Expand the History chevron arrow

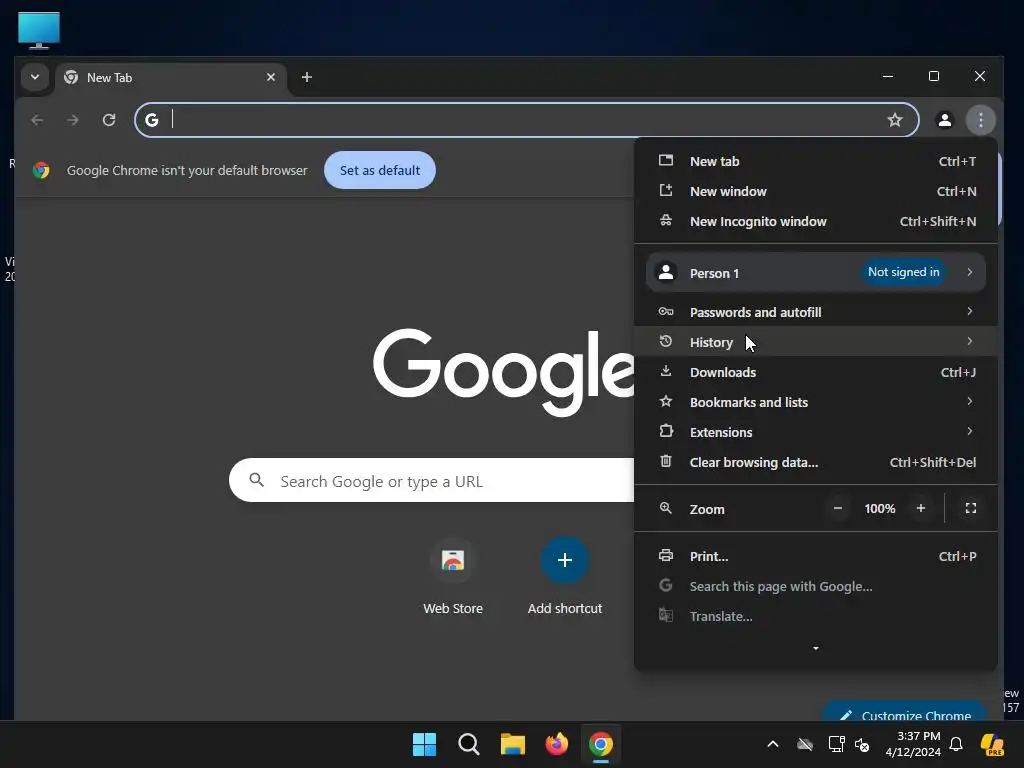pos(970,342)
